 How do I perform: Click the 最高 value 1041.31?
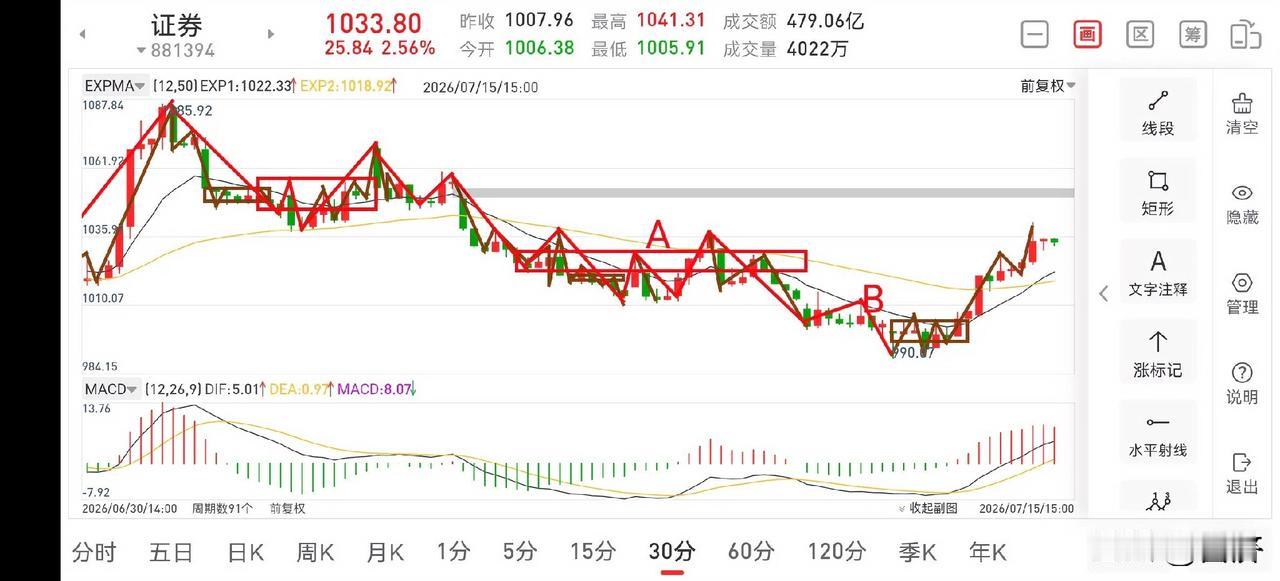click(671, 21)
